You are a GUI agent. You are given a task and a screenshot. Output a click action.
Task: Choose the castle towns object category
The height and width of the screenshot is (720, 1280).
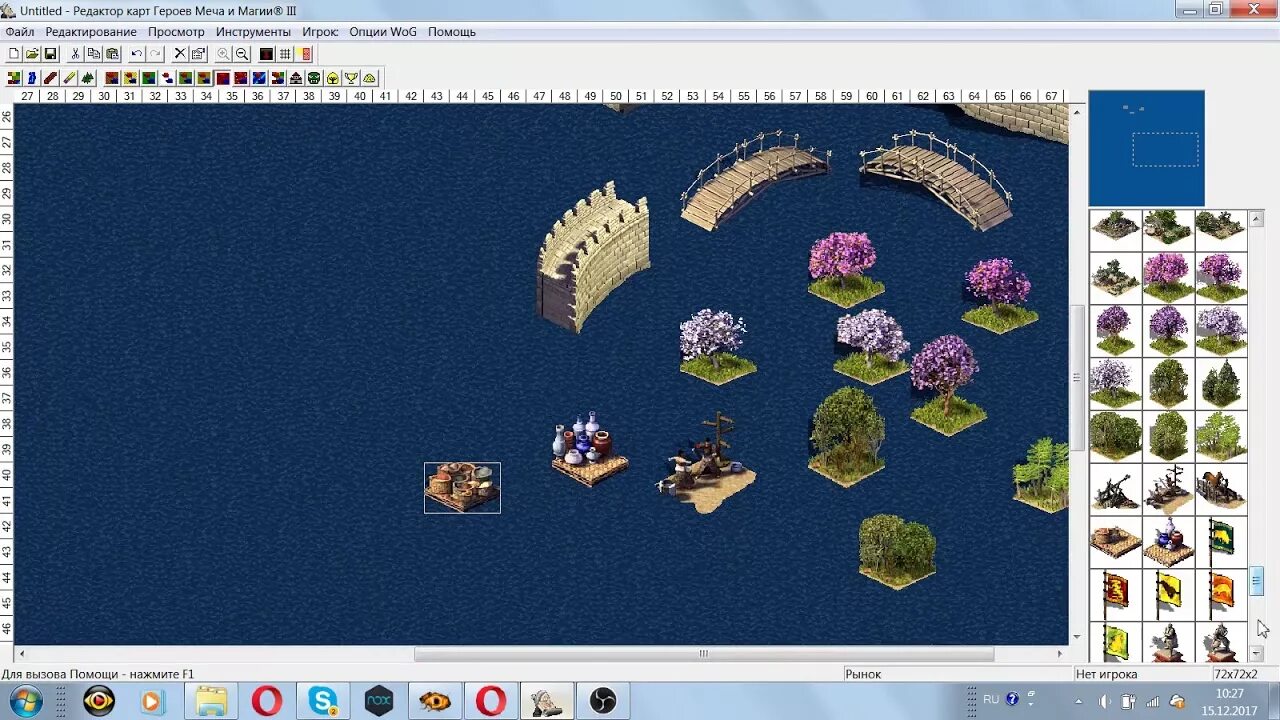tap(295, 78)
